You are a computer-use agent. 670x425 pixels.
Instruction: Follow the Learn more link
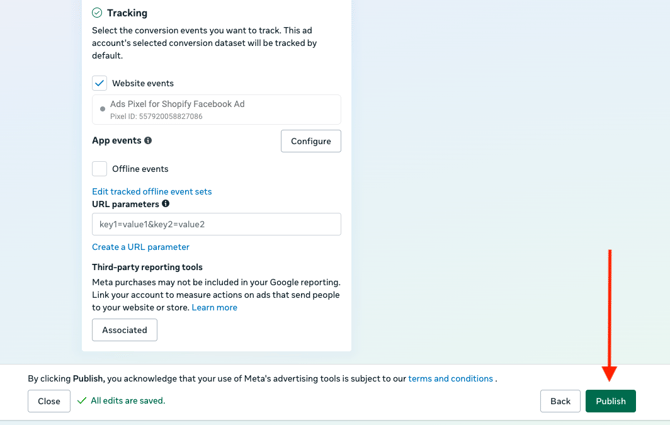[214, 308]
